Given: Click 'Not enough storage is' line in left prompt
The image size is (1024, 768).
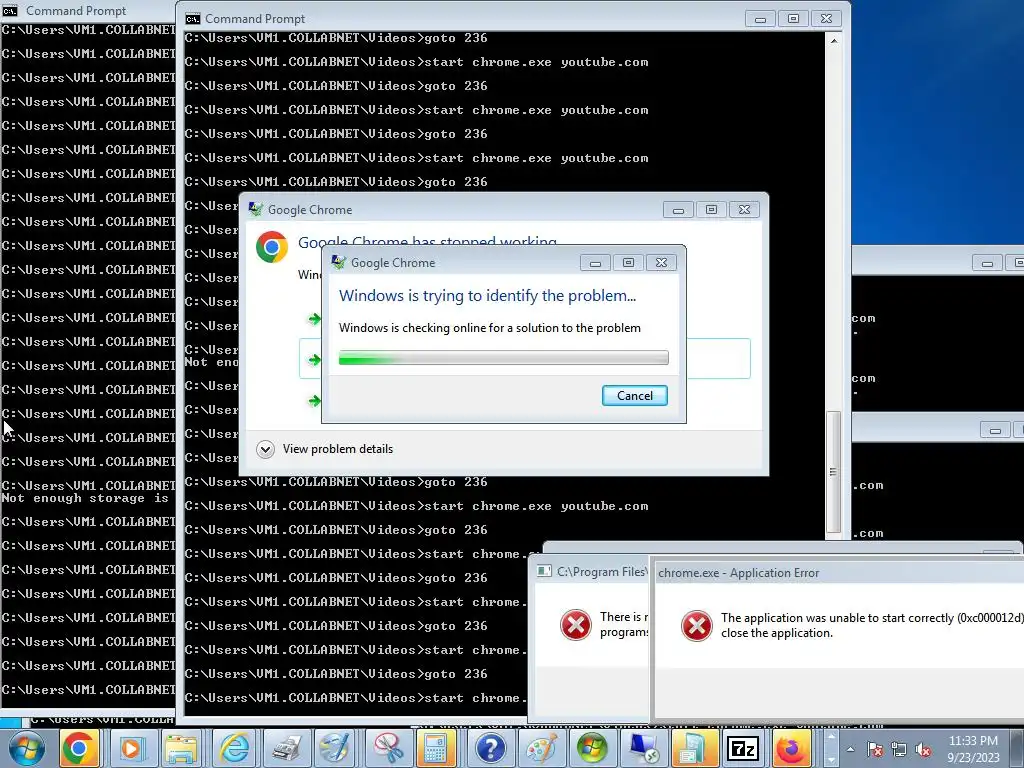Looking at the screenshot, I should click(85, 498).
